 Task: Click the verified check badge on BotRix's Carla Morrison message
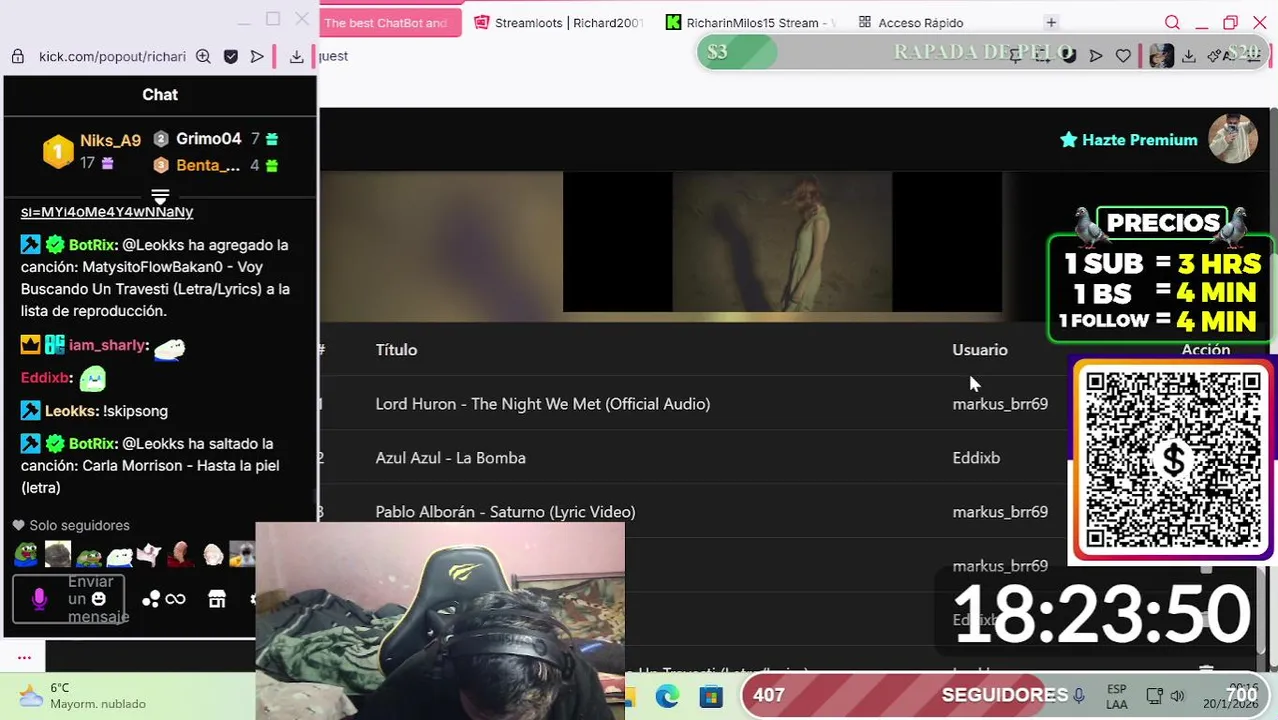tap(55, 443)
